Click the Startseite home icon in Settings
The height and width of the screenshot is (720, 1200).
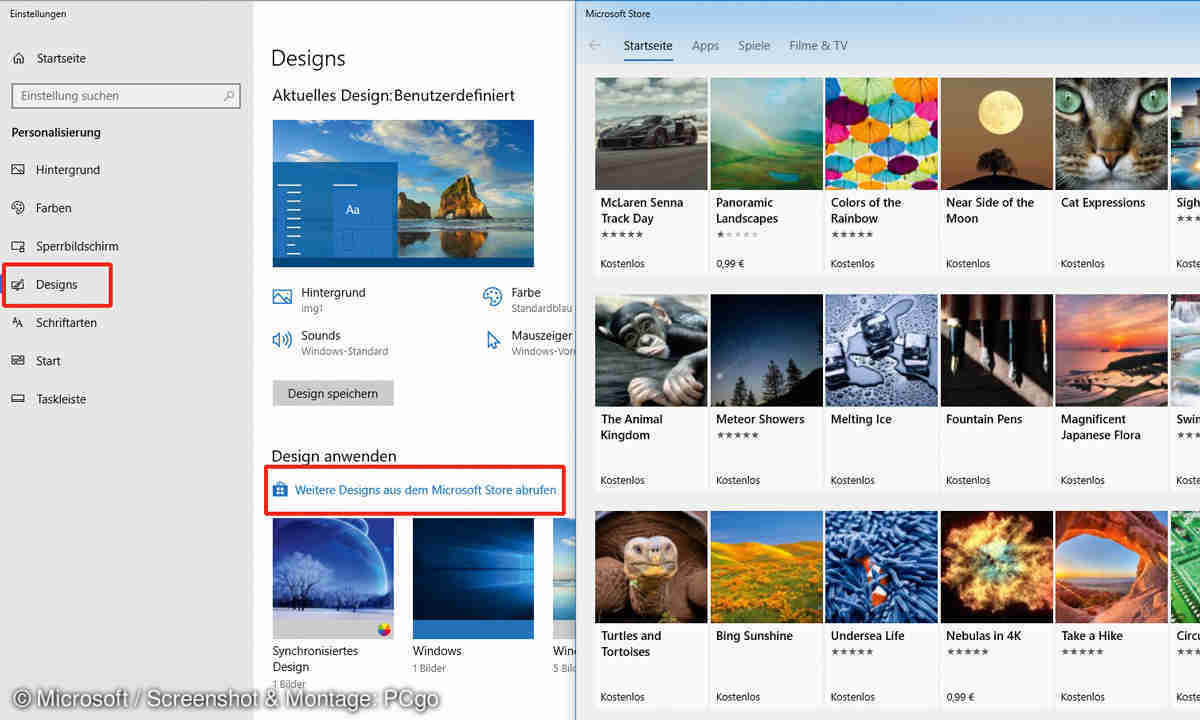[18, 59]
